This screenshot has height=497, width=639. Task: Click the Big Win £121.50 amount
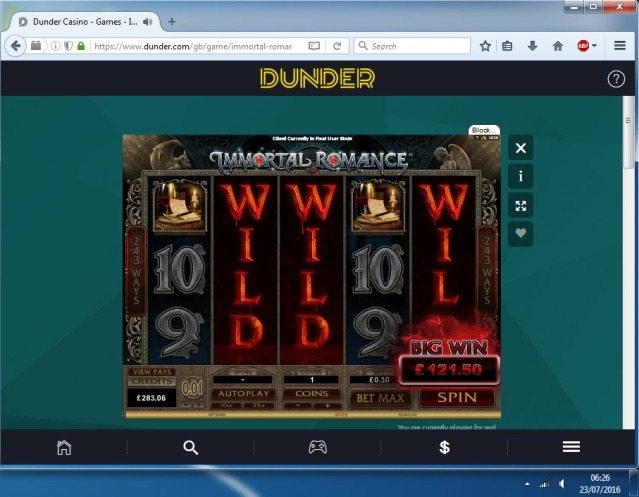[449, 369]
